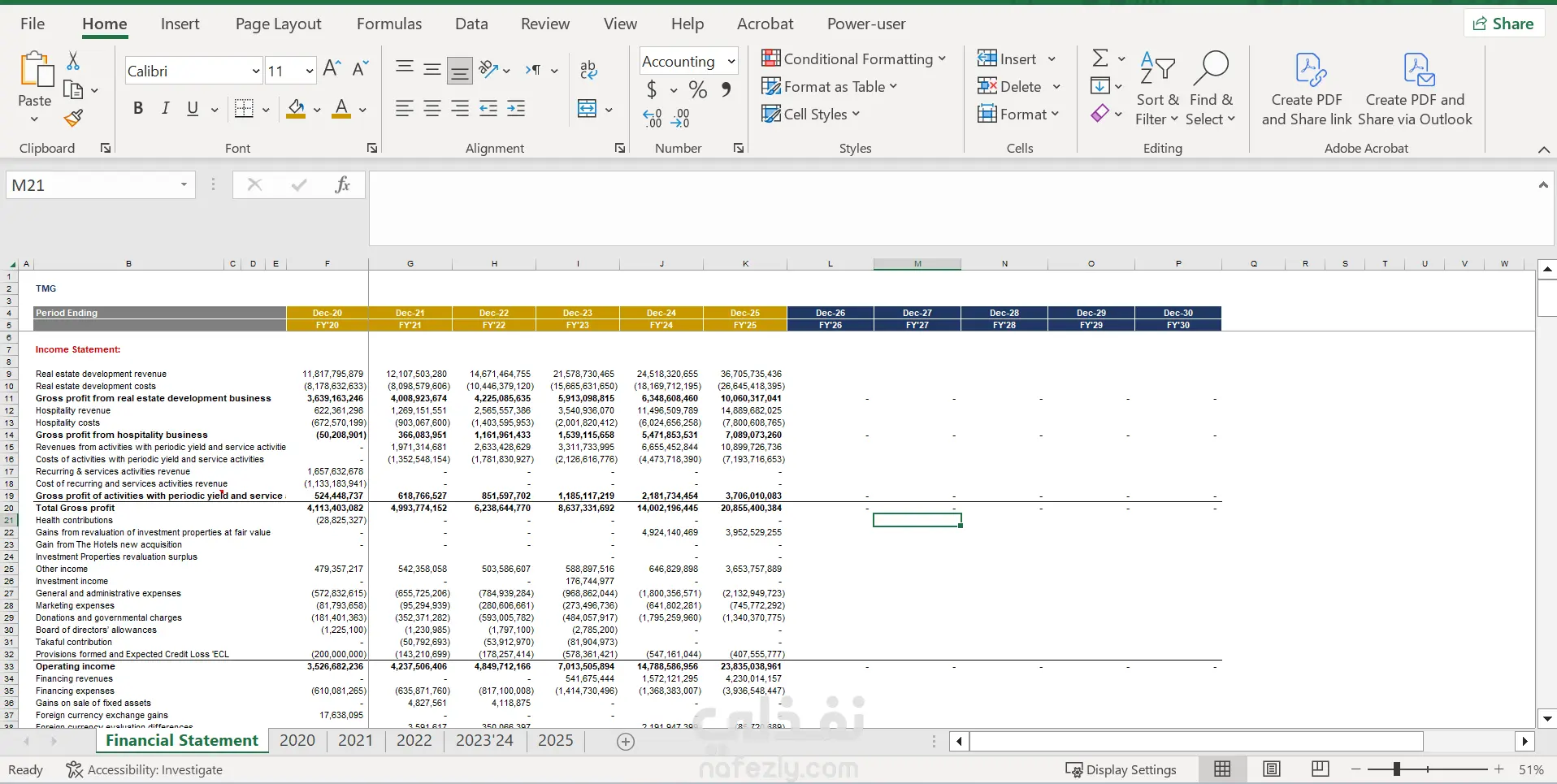1557x784 pixels.
Task: Toggle Italic formatting
Action: coord(166,109)
